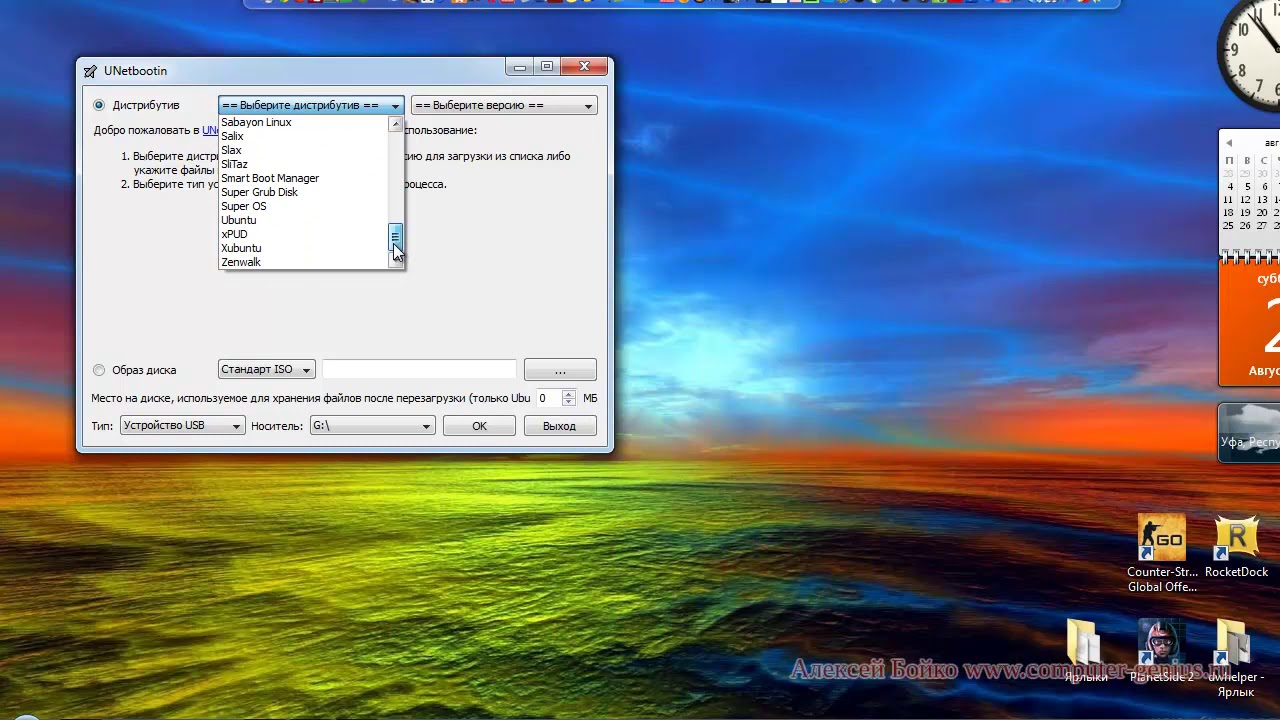Click the distribution list scrollbar thumb
Image resolution: width=1280 pixels, height=720 pixels.
click(x=396, y=237)
